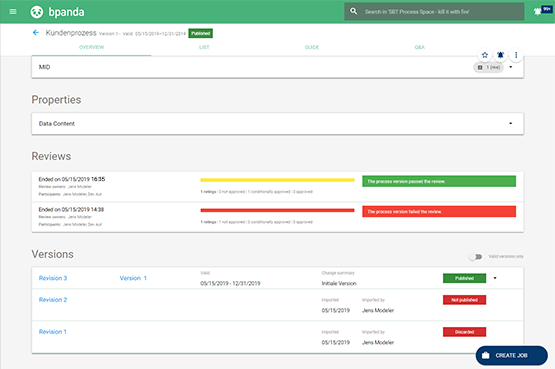The image size is (555, 369).
Task: Click the Versions heading
Action: click(x=52, y=254)
